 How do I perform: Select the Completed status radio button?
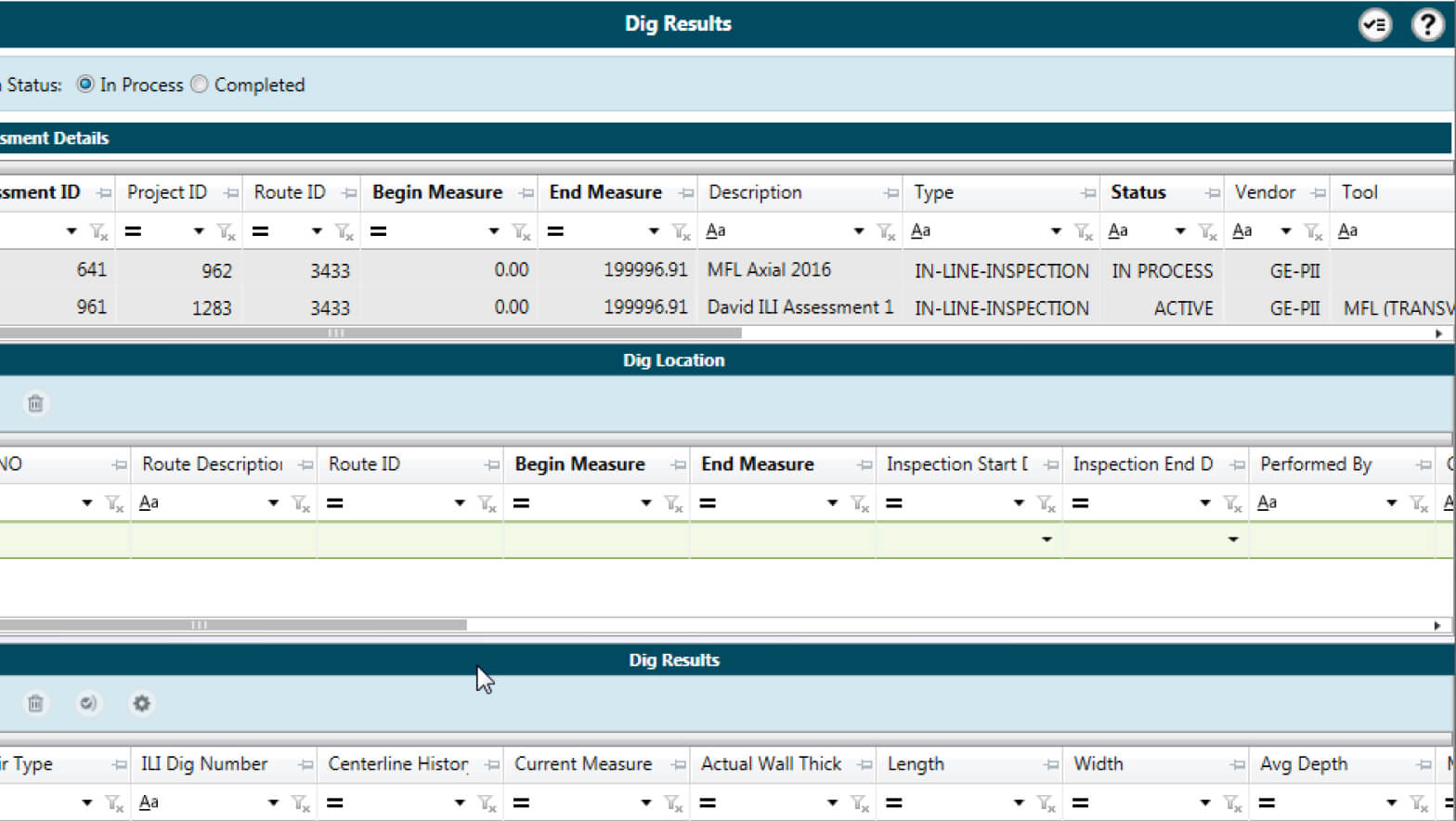(x=200, y=85)
